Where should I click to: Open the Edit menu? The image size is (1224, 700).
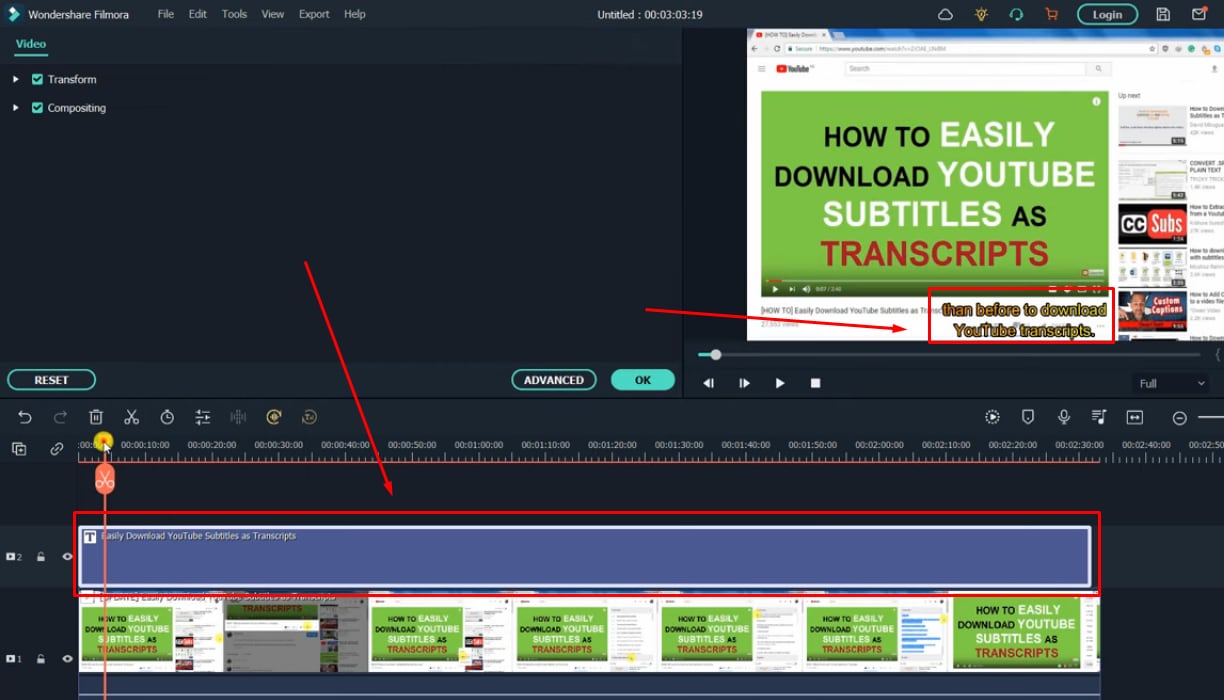pyautogui.click(x=198, y=14)
